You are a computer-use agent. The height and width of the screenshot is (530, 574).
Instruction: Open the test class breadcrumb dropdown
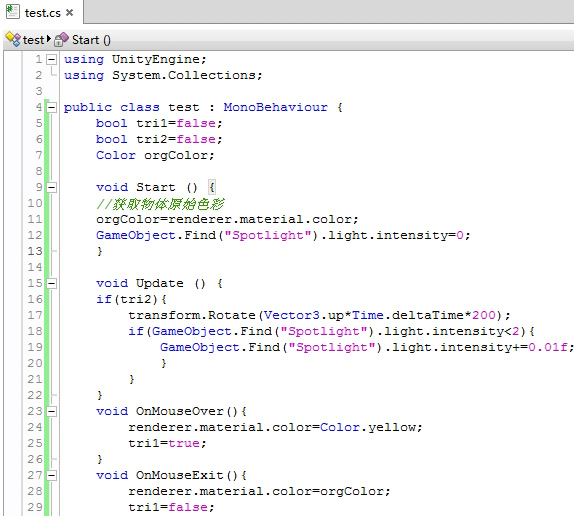(x=33, y=40)
